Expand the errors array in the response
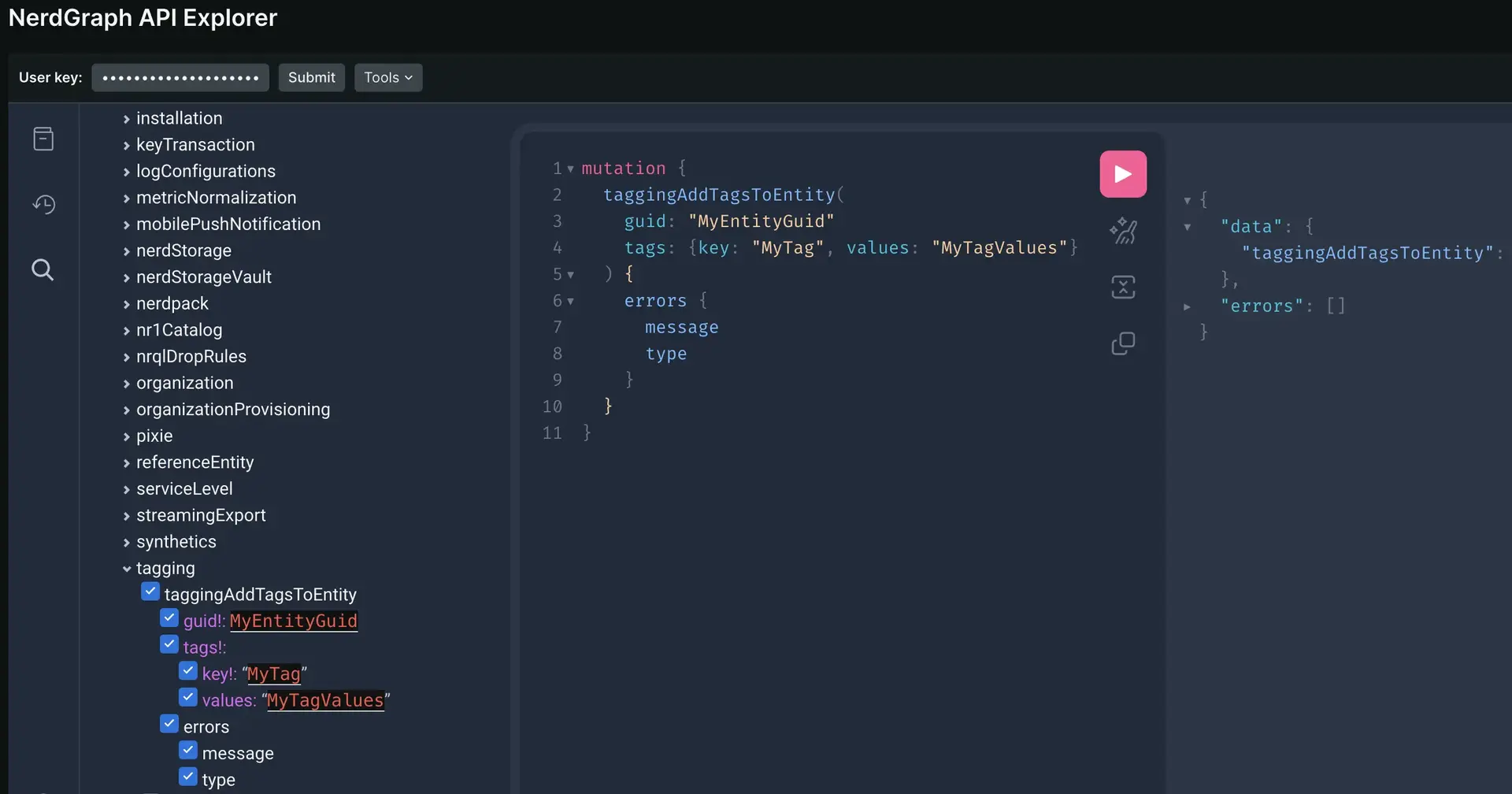The width and height of the screenshot is (1512, 794). [1187, 306]
